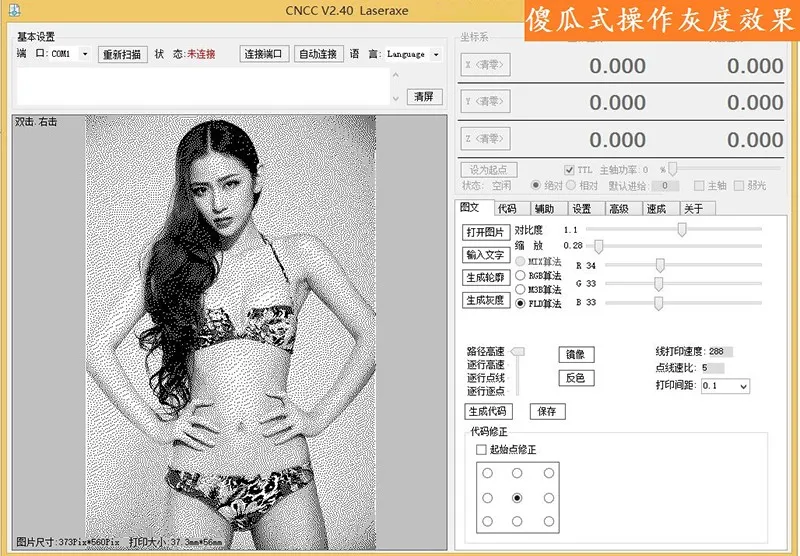Select the 绝对 absolute radio button
Screen dimensions: 800x556
(535, 185)
